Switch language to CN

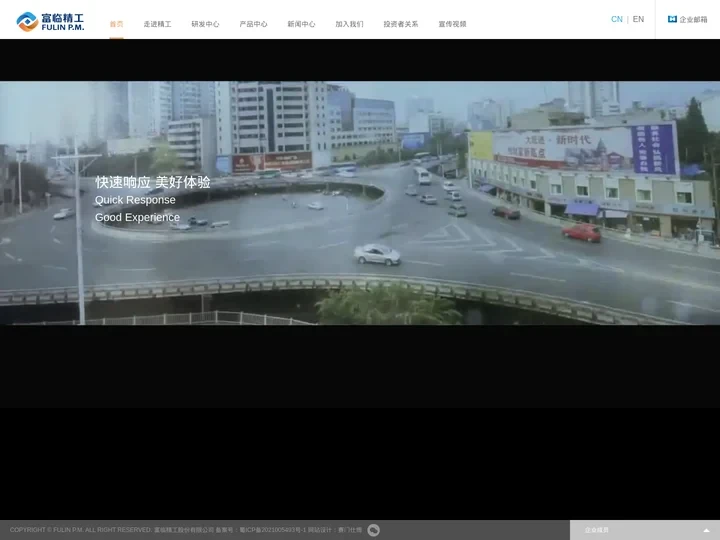616,19
